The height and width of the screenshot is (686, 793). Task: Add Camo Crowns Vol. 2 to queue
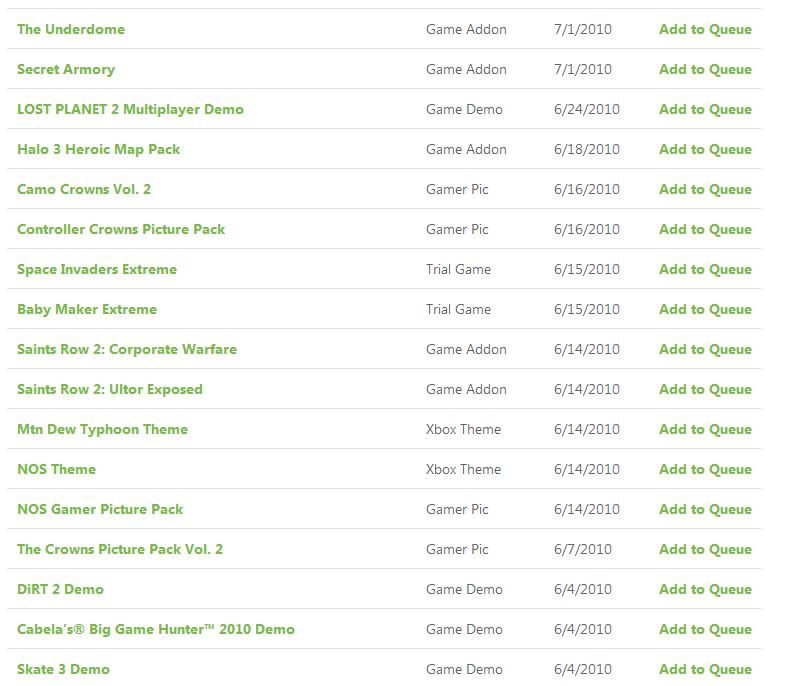(705, 189)
